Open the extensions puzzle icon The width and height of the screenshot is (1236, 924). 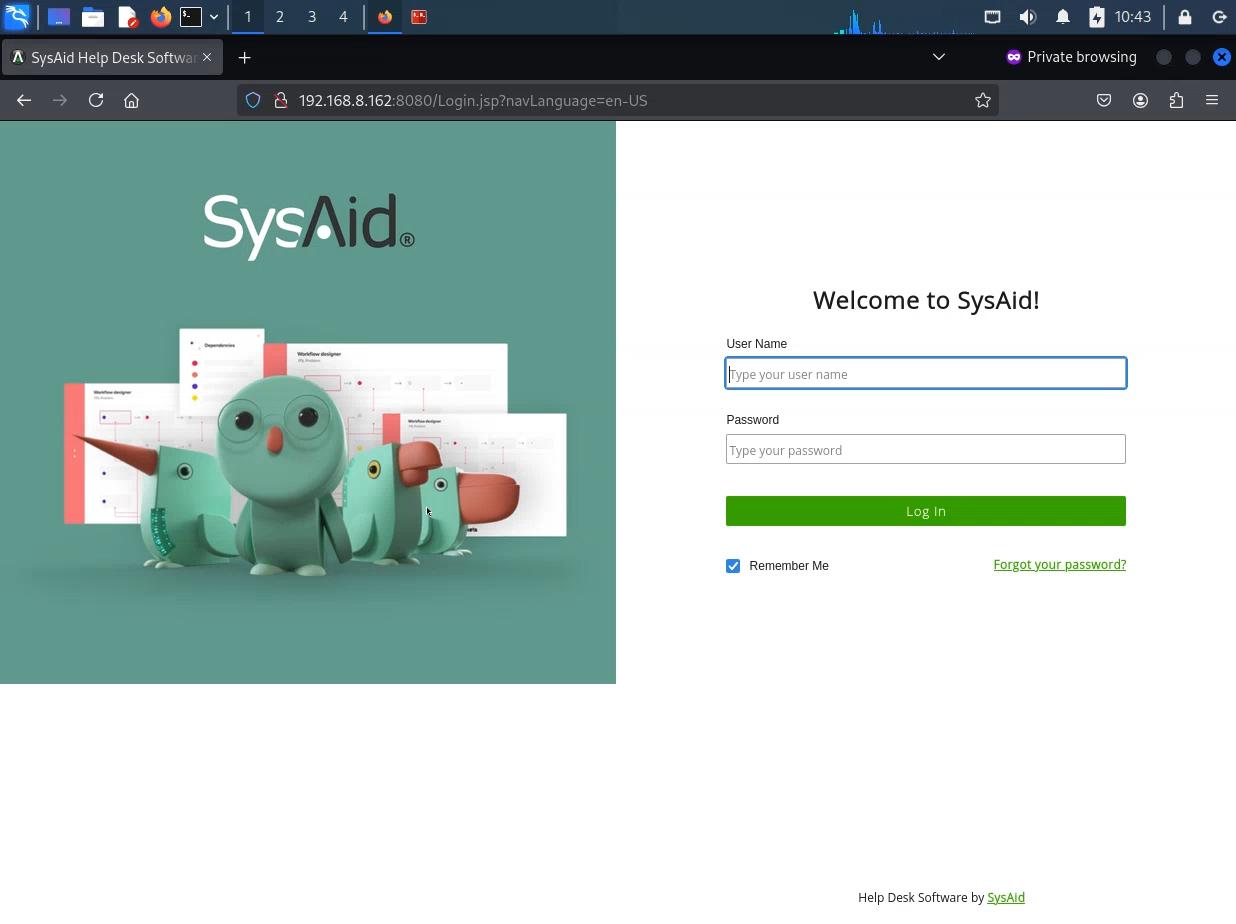(x=1176, y=100)
